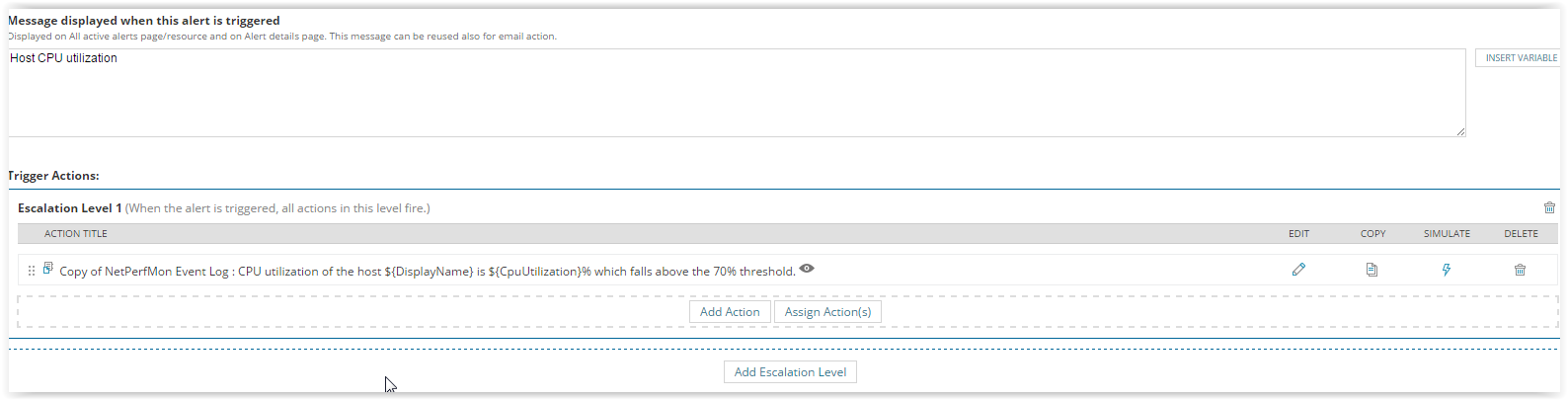Viewport: 1568px width, 400px height.
Task: Click the EDIT column header
Action: pos(1298,234)
